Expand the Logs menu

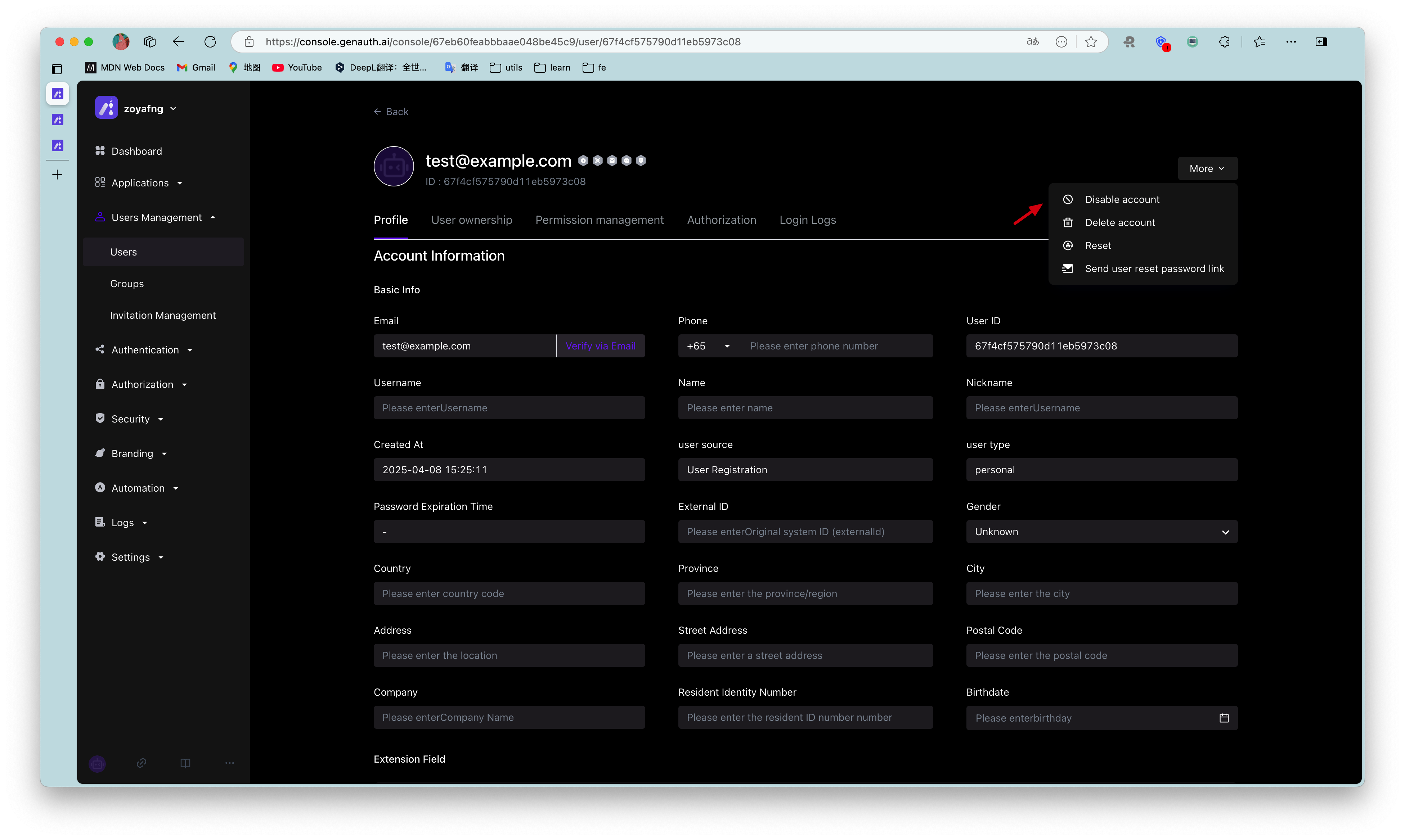pyautogui.click(x=144, y=523)
